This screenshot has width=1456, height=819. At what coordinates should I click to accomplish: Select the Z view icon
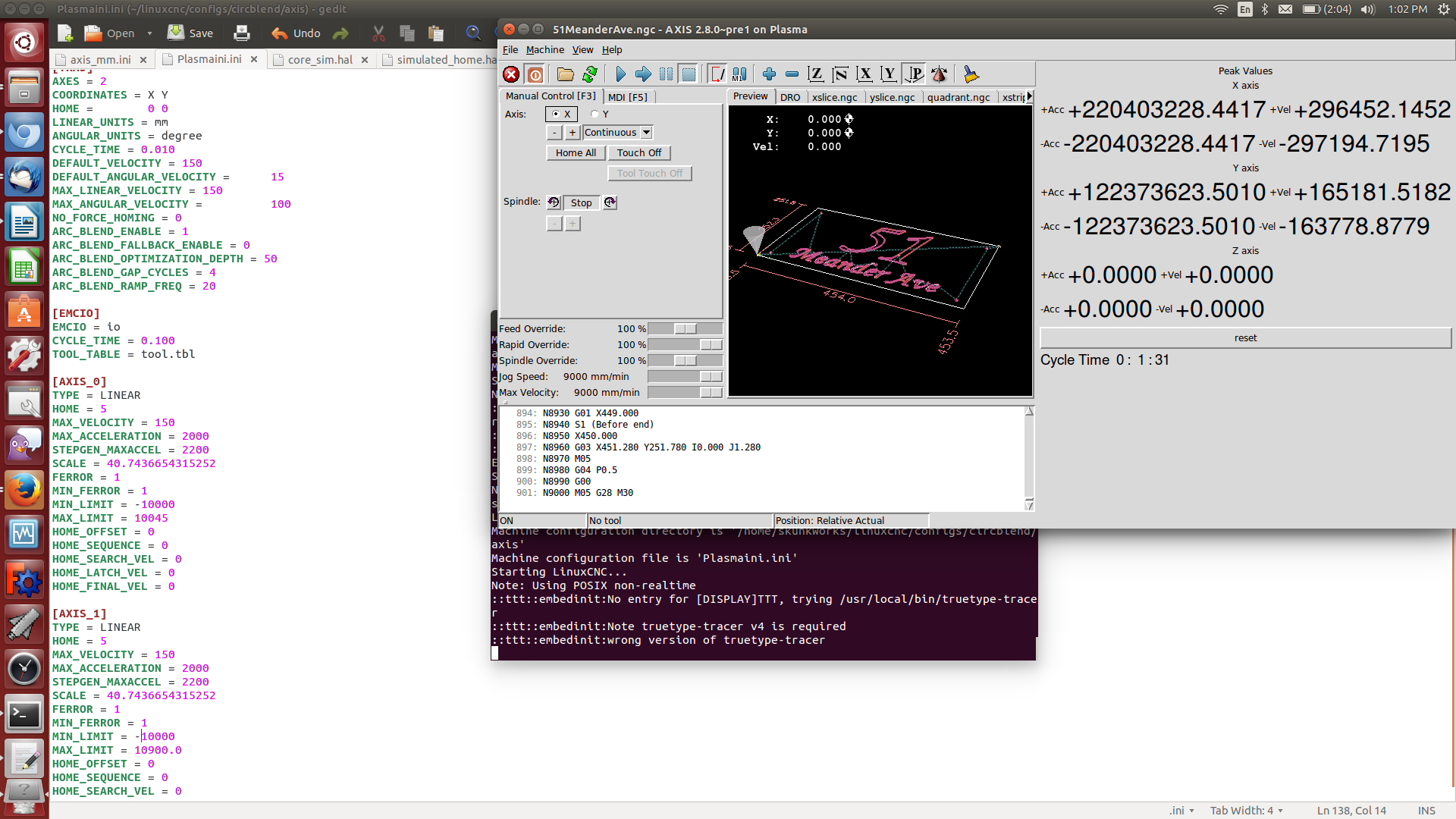[x=815, y=74]
